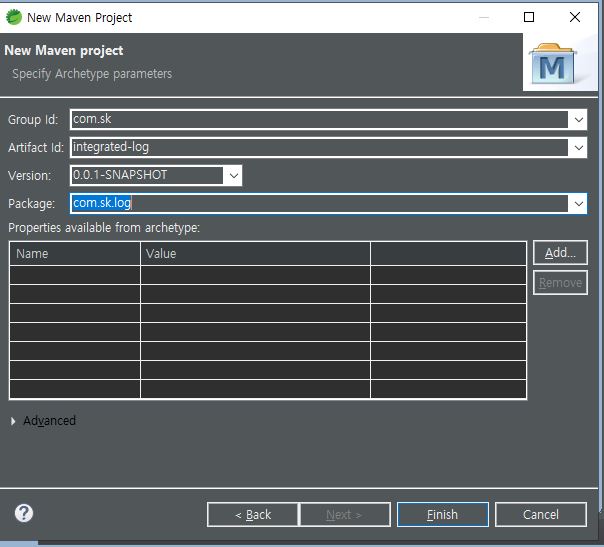Click the Name column header
The image size is (604, 547).
point(75,254)
